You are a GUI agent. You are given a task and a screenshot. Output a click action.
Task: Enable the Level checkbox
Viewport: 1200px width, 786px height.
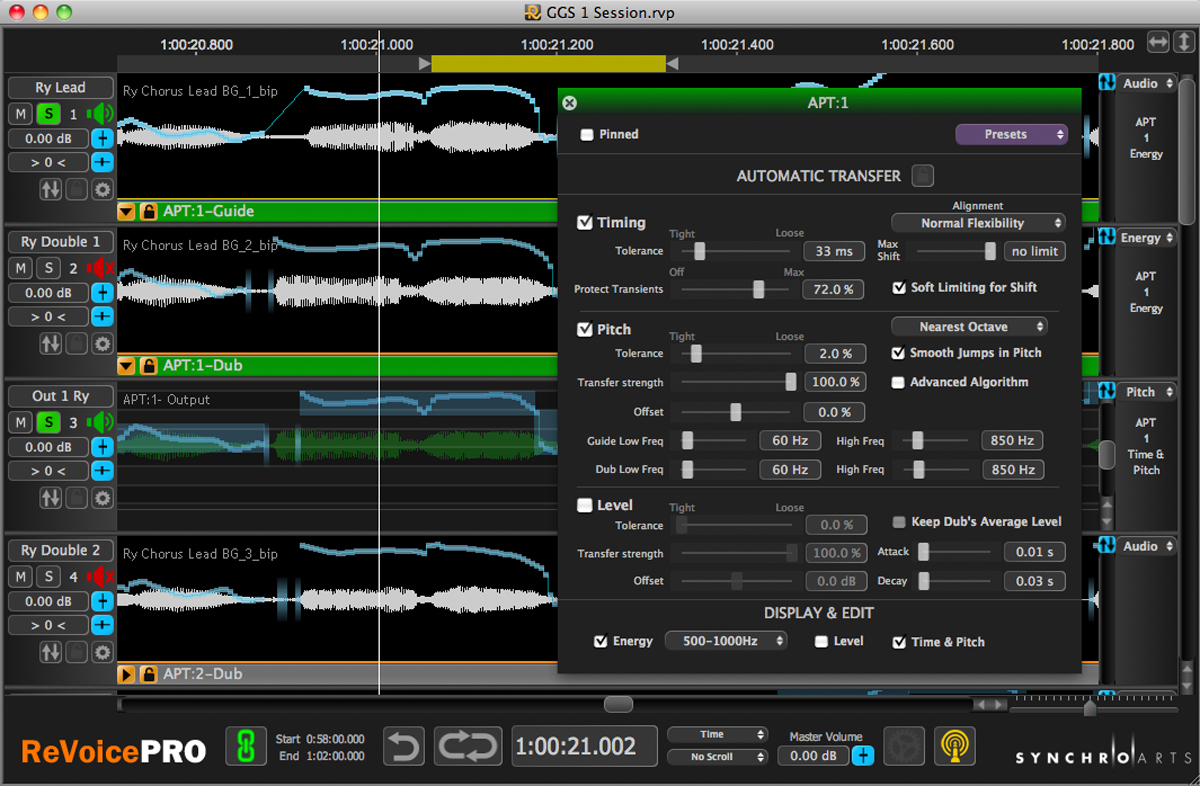(x=585, y=505)
